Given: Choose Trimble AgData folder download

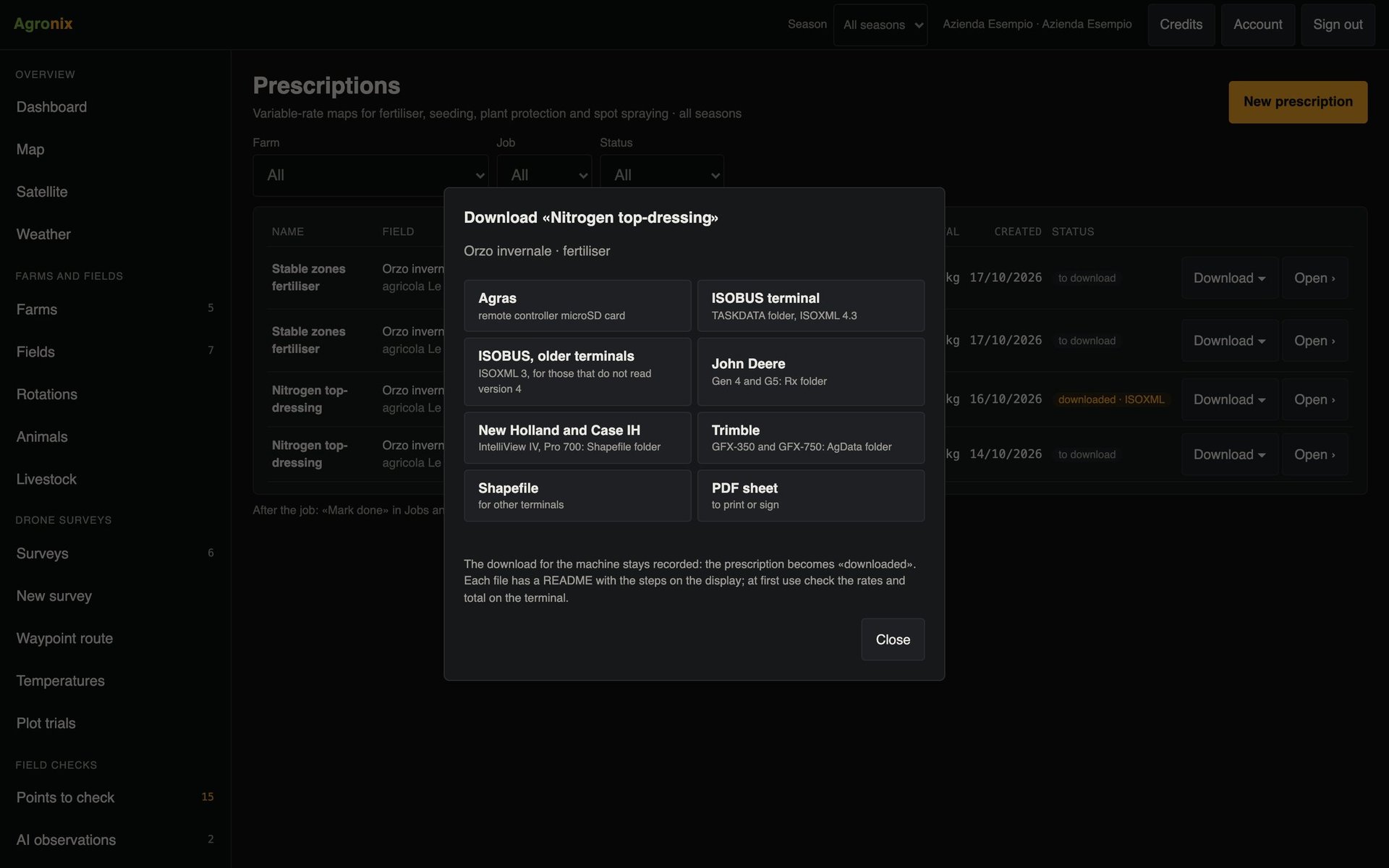Looking at the screenshot, I should pos(811,438).
